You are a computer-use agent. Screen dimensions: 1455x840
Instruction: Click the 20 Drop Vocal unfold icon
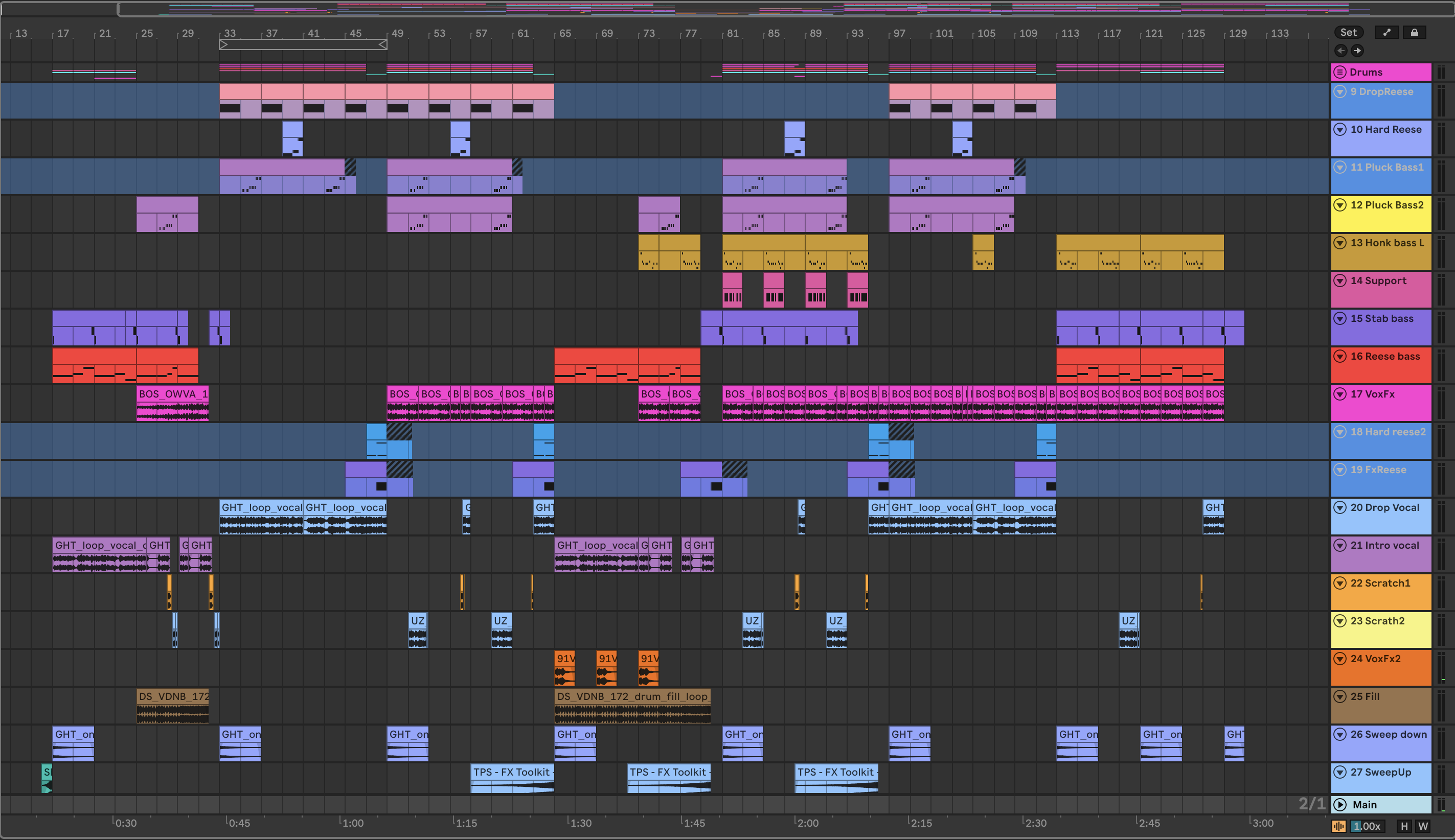tap(1340, 507)
